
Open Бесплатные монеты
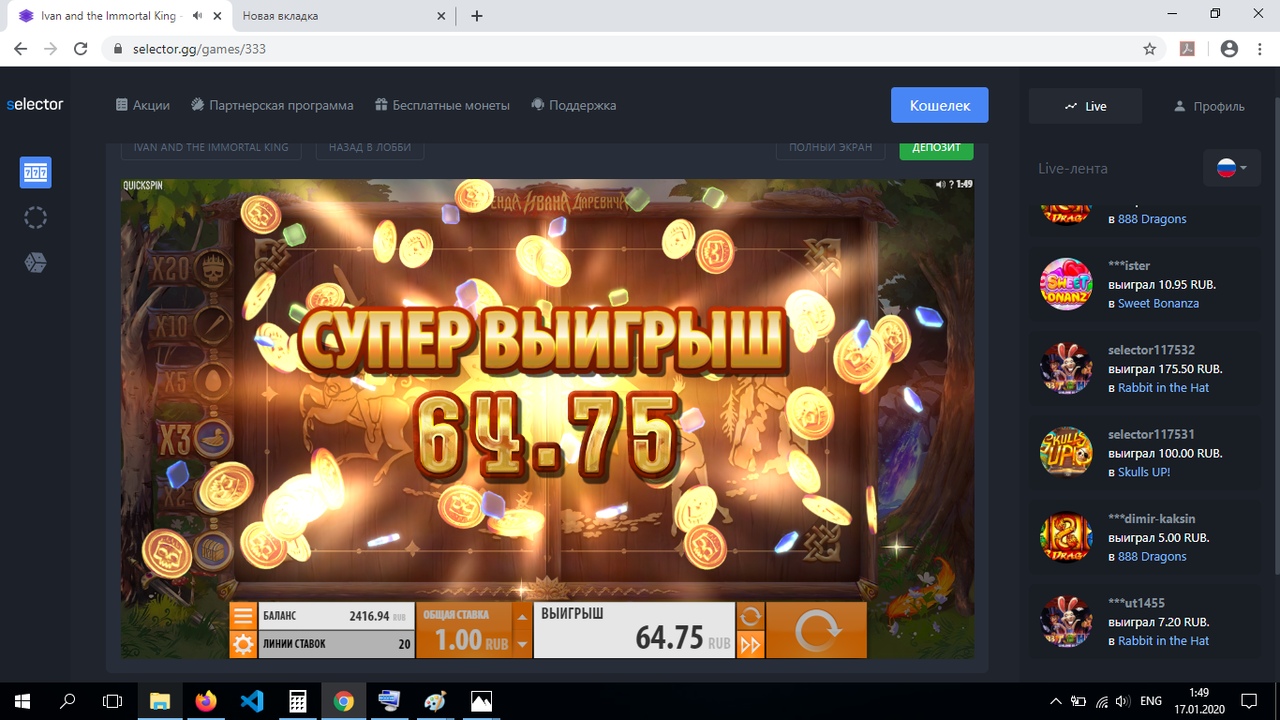[x=442, y=105]
